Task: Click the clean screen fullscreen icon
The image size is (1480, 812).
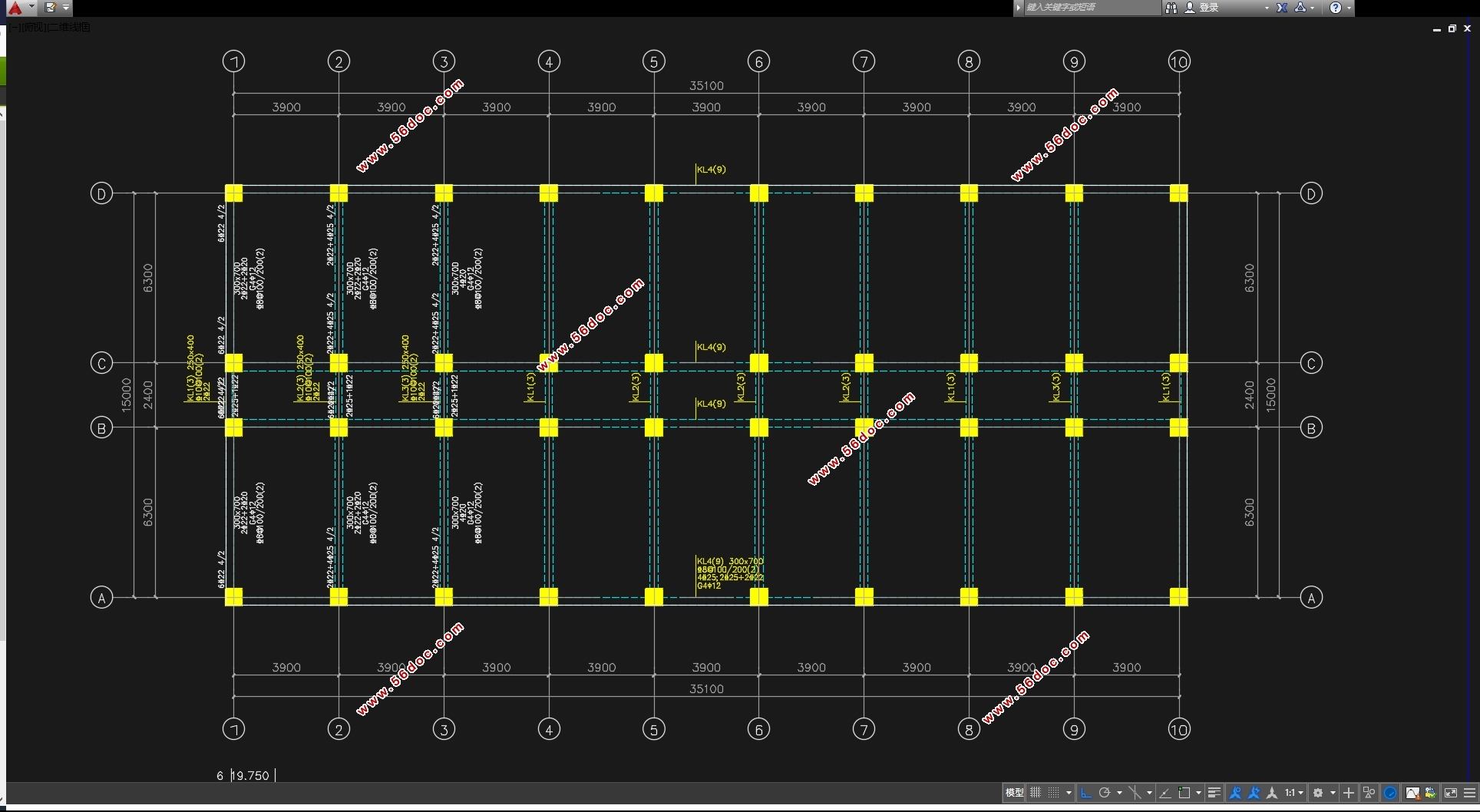Action: 1451,793
